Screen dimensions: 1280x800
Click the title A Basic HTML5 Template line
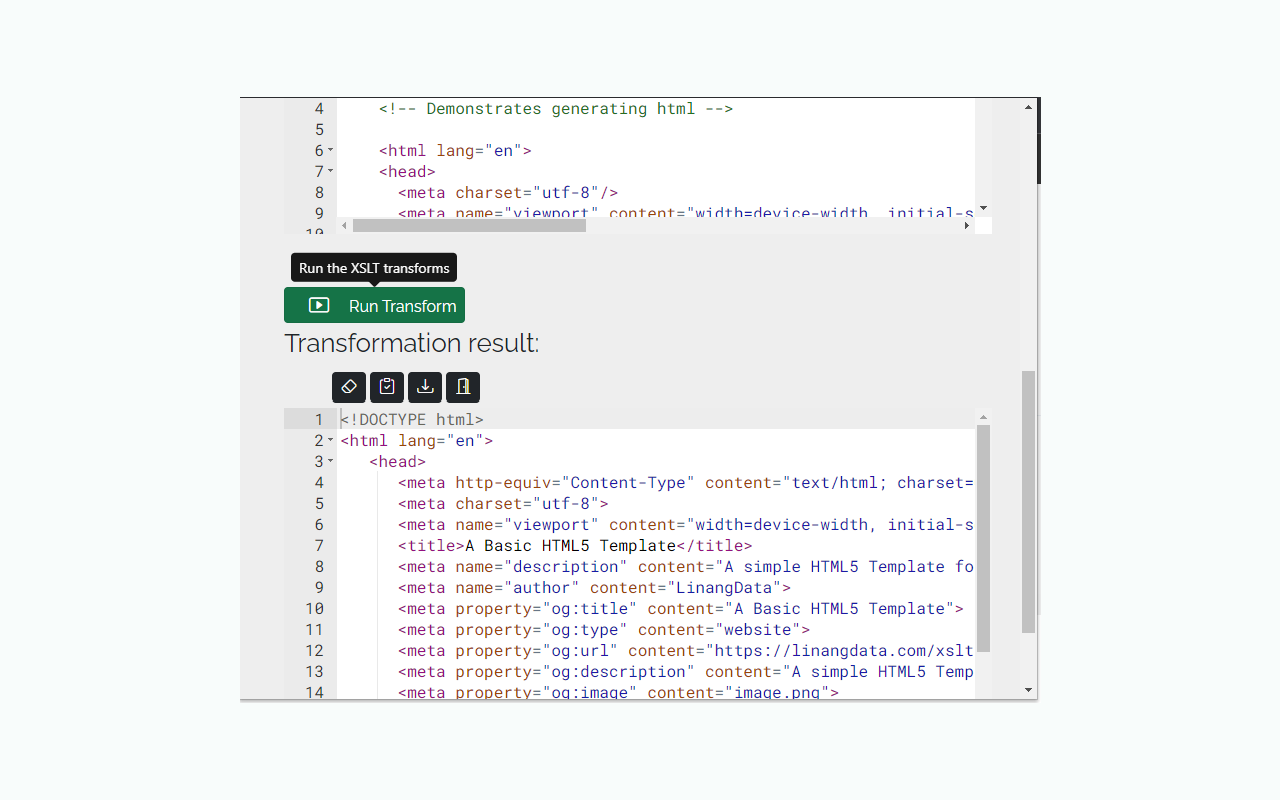(573, 545)
